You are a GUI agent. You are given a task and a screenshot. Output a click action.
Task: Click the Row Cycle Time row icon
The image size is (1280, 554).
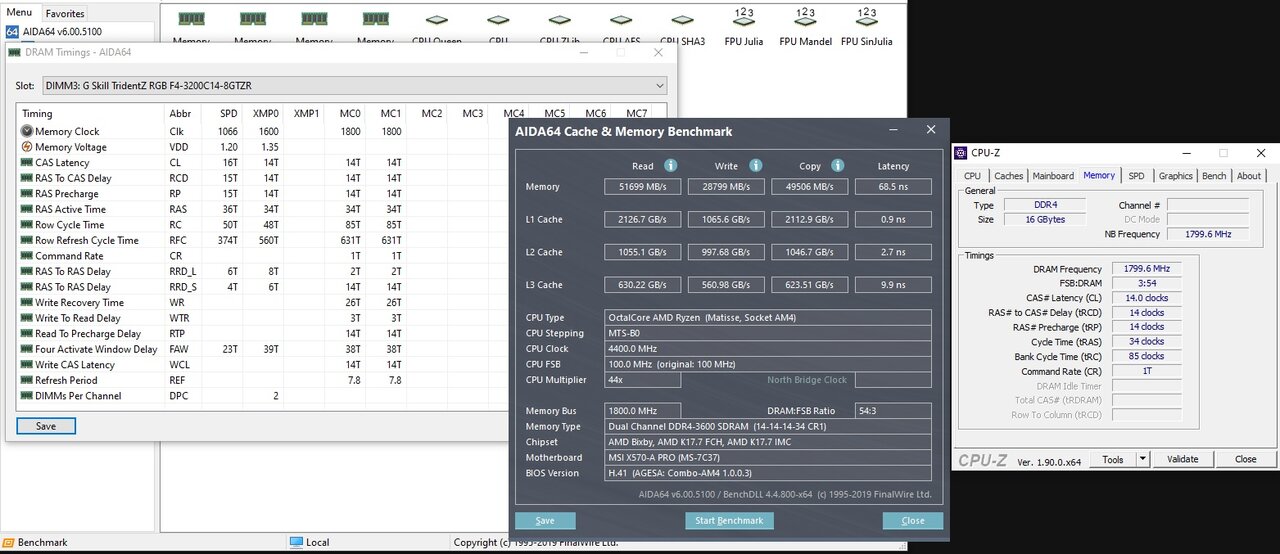pyautogui.click(x=26, y=225)
